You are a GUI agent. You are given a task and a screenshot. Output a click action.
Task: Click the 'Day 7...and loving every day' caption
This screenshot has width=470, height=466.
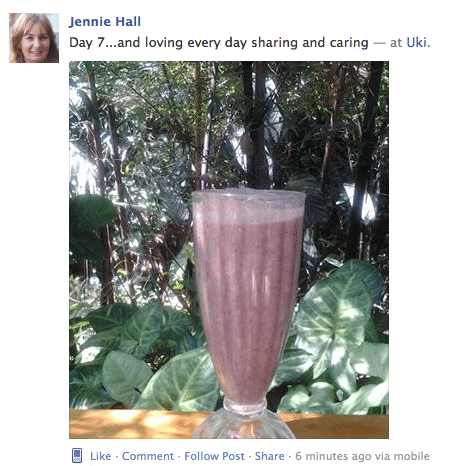[219, 43]
